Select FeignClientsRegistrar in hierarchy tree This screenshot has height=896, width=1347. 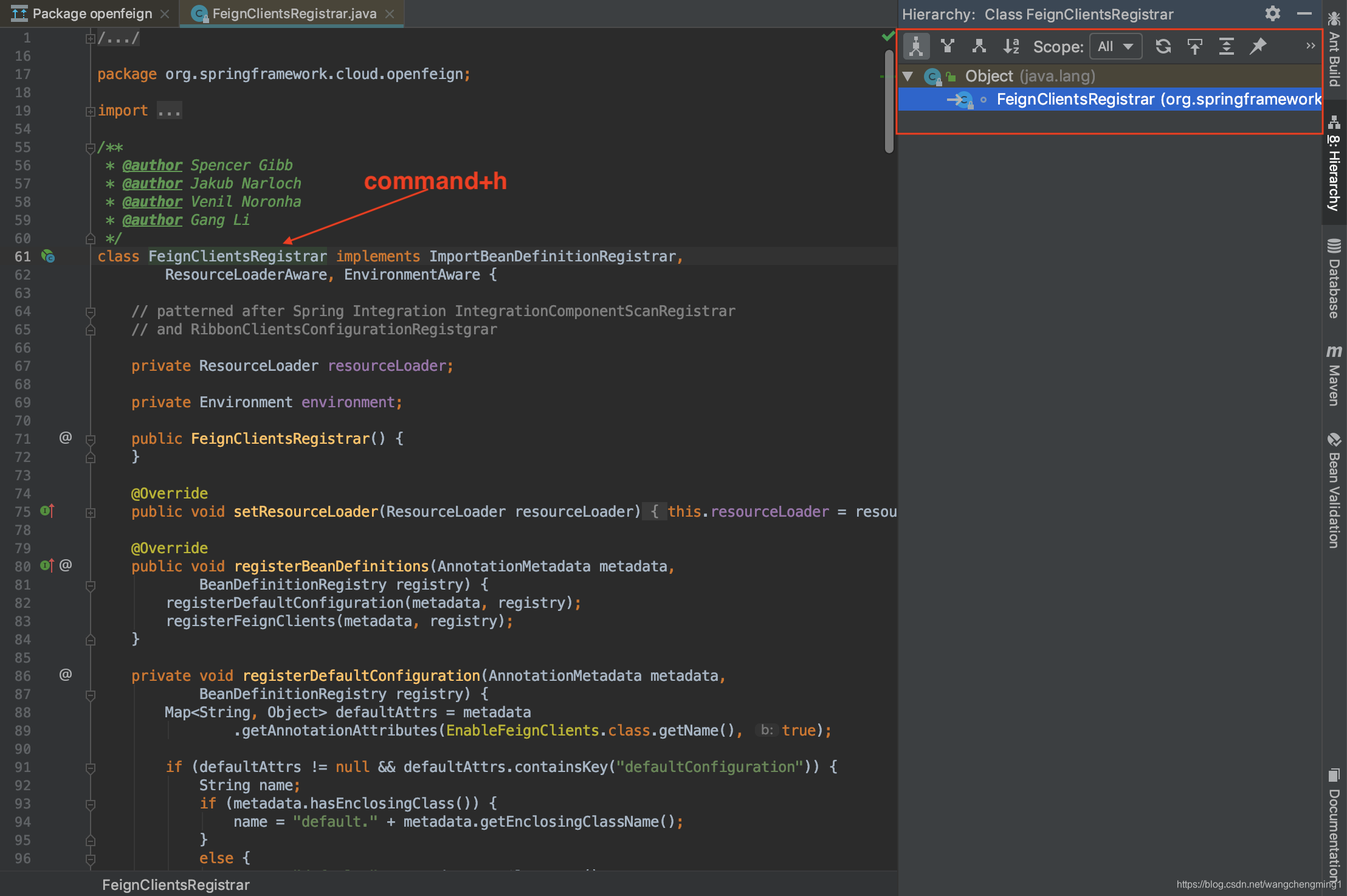[x=1075, y=99]
